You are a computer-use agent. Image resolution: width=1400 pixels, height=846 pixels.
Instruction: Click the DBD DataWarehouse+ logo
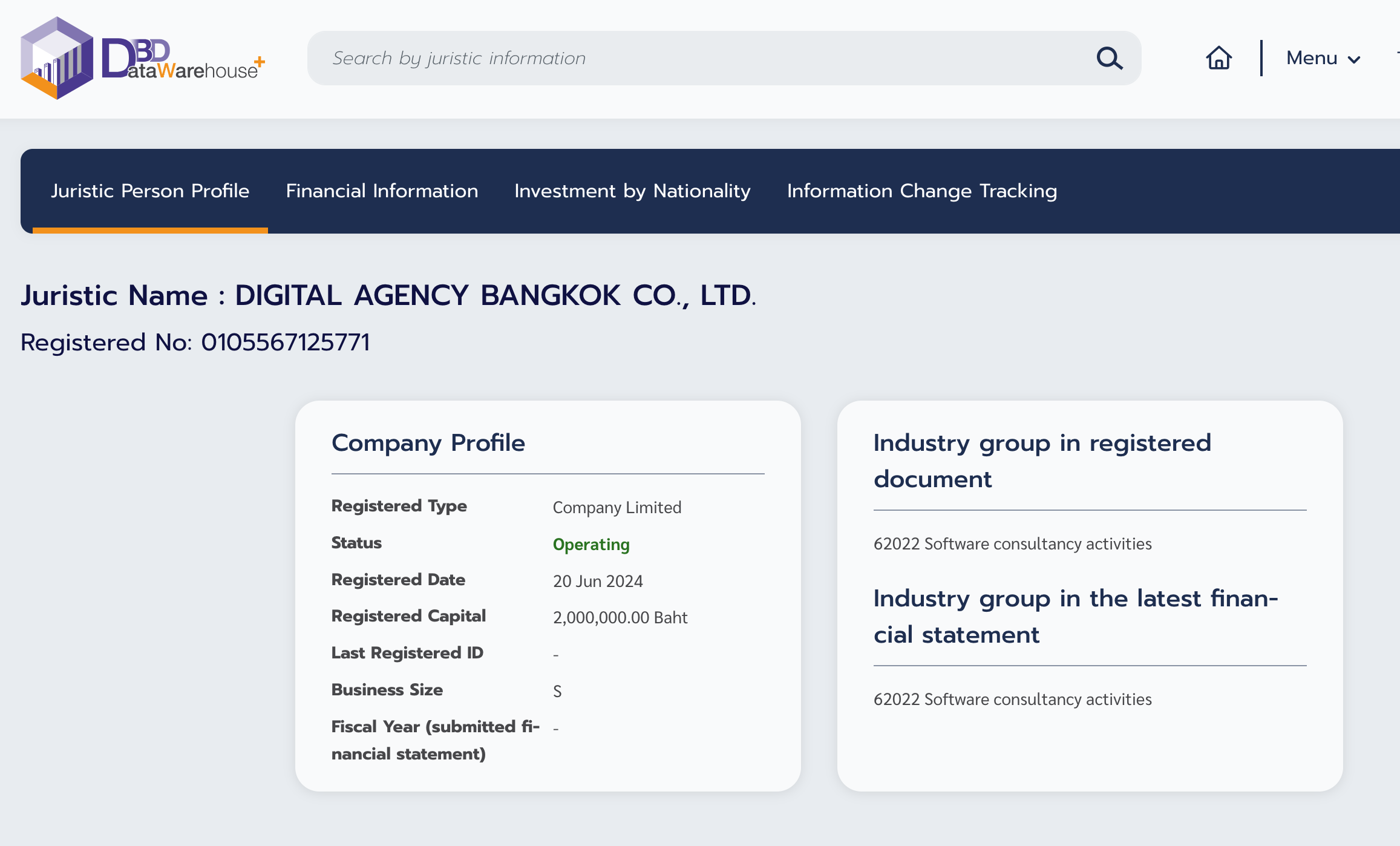143,58
